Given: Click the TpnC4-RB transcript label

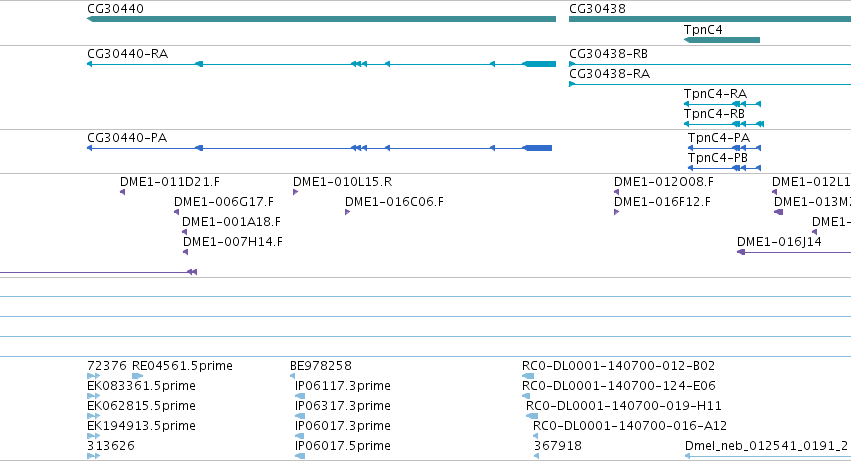Looking at the screenshot, I should click(x=714, y=114).
